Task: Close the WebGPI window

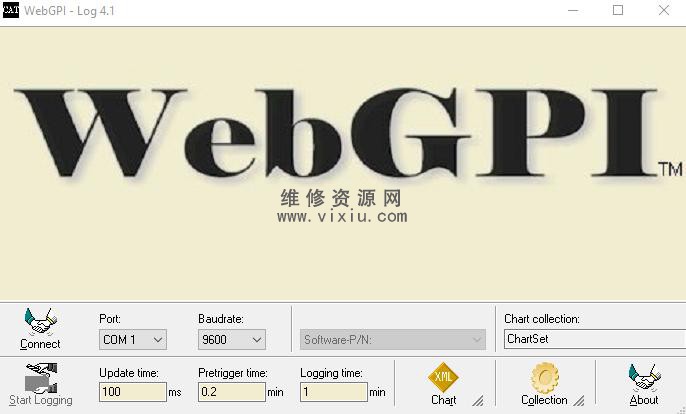Action: coord(664,10)
